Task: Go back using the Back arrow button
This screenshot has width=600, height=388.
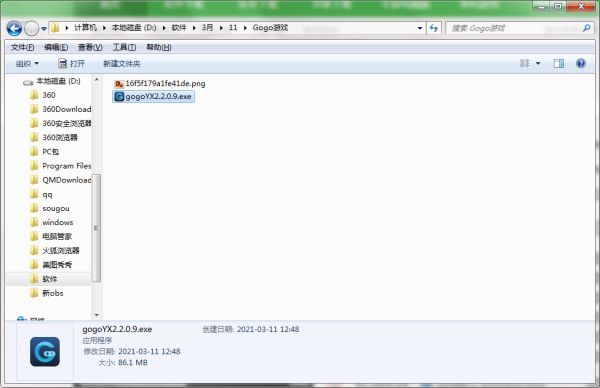Action: pos(14,28)
